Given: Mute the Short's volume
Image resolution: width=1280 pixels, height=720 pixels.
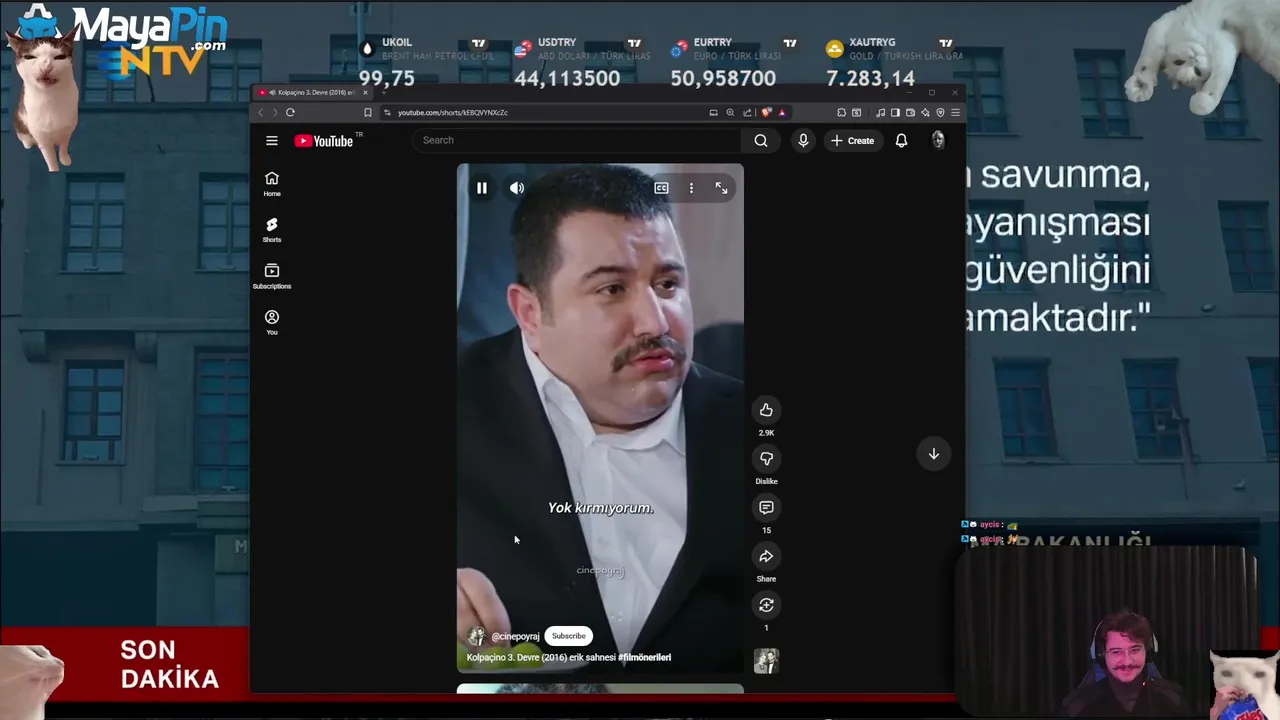Looking at the screenshot, I should click(517, 188).
